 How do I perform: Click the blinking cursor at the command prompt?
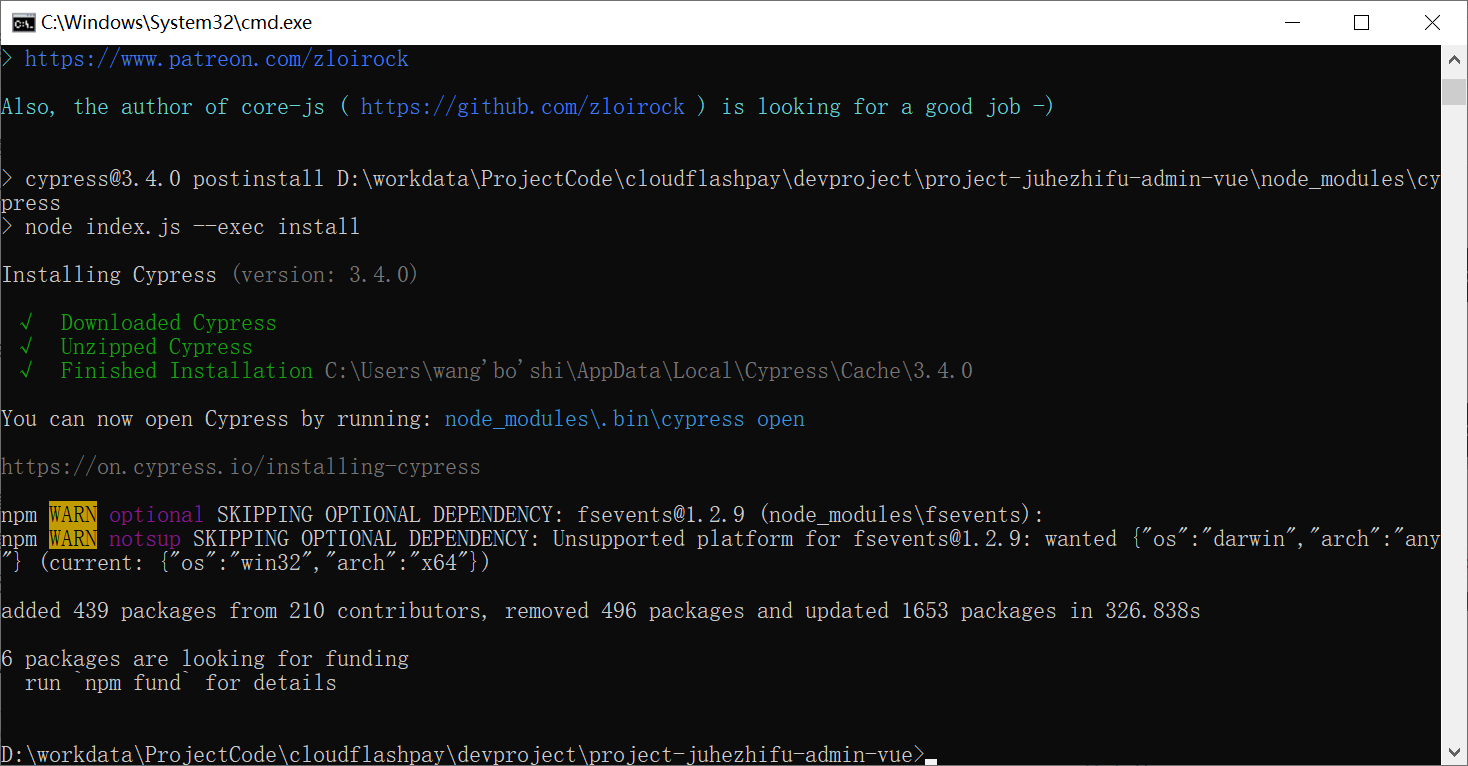tap(931, 760)
